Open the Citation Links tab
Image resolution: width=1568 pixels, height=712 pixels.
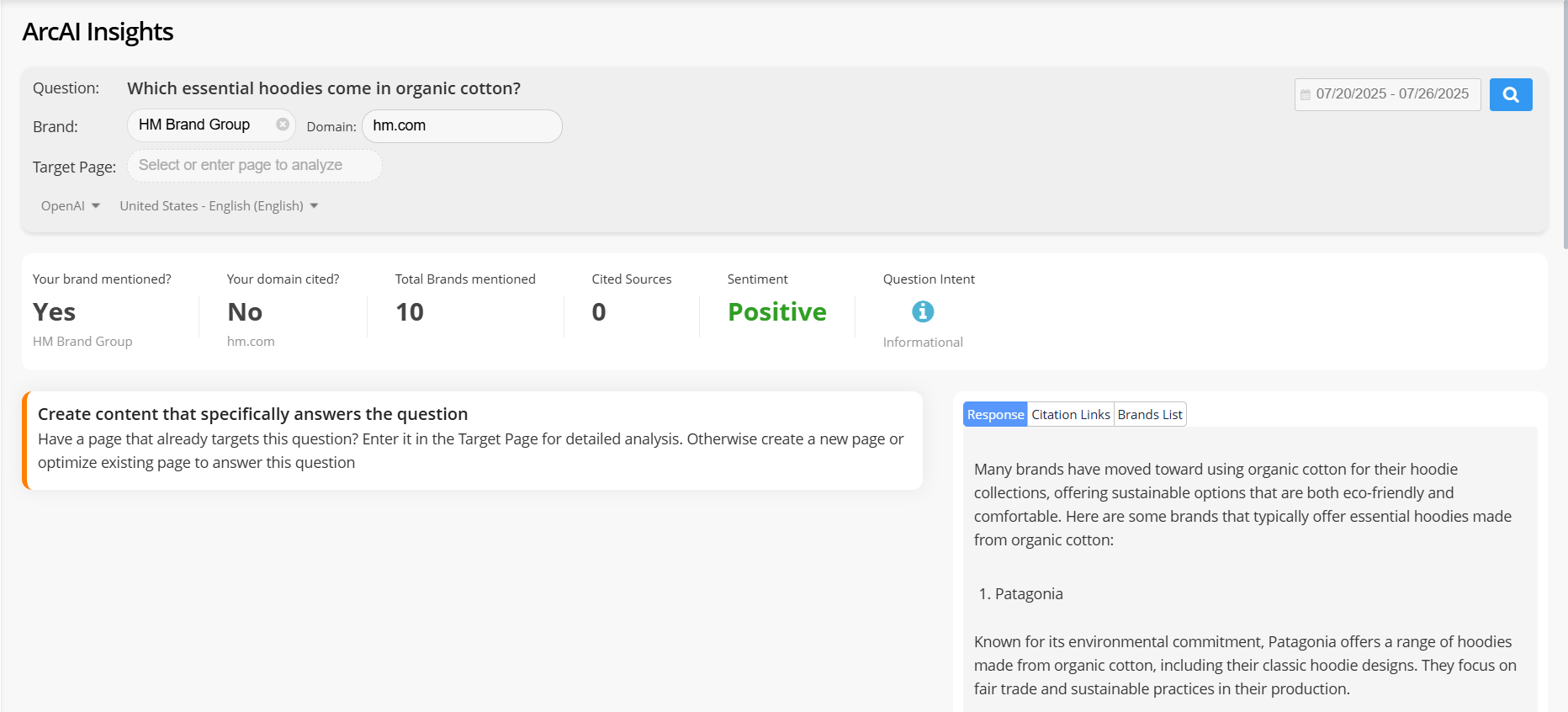point(1070,414)
